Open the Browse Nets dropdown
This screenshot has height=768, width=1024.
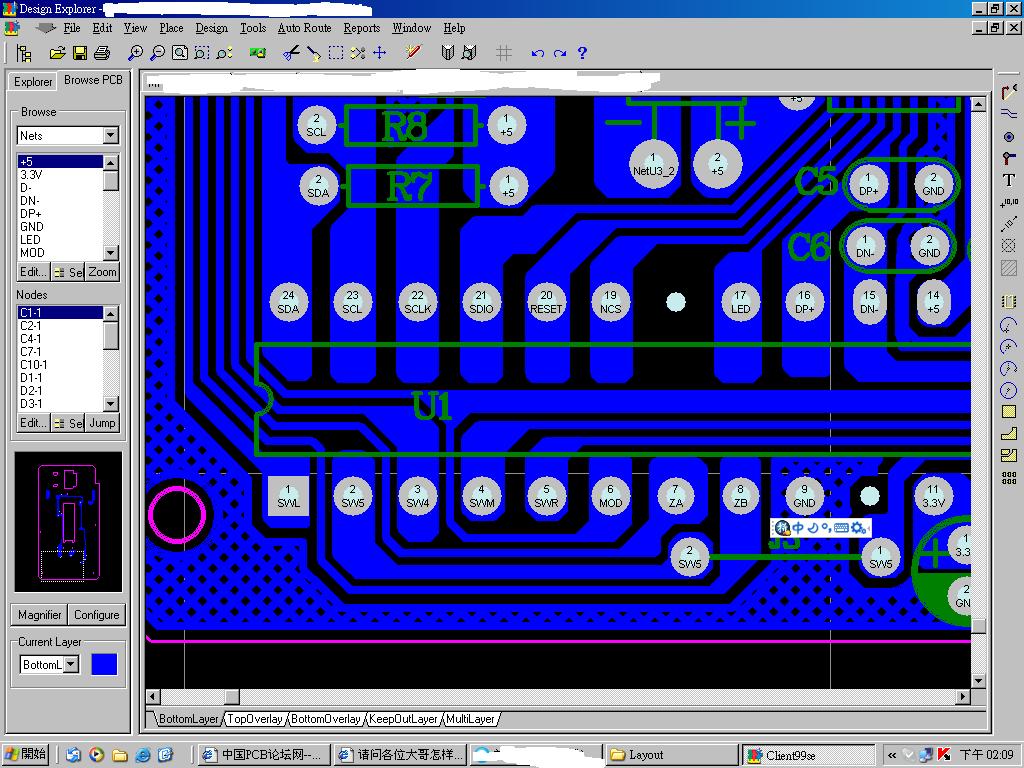pyautogui.click(x=110, y=135)
